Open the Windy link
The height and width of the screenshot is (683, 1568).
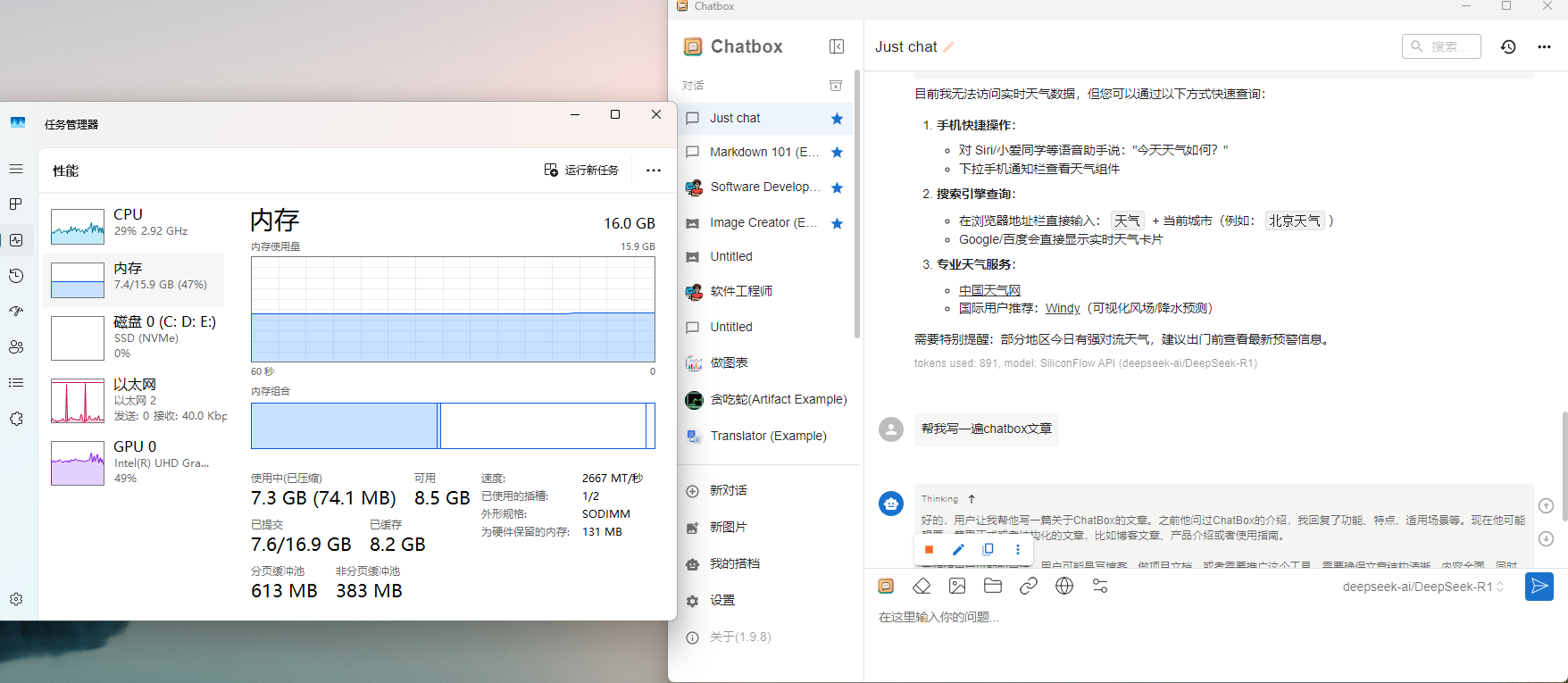pyautogui.click(x=1063, y=308)
